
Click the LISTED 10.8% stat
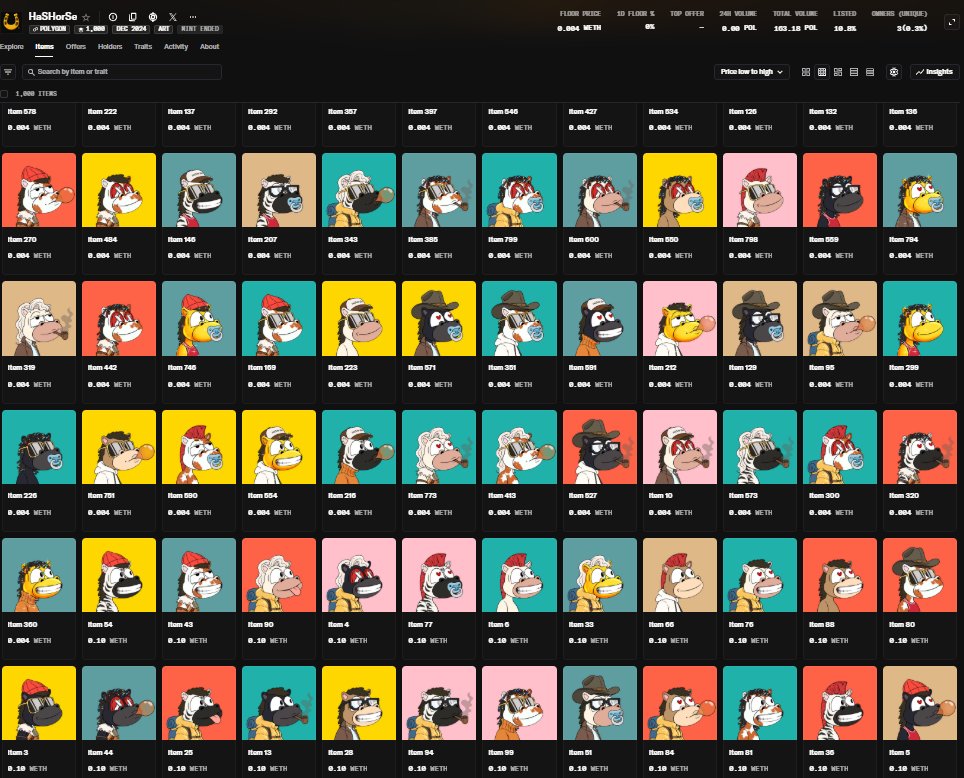tap(844, 21)
